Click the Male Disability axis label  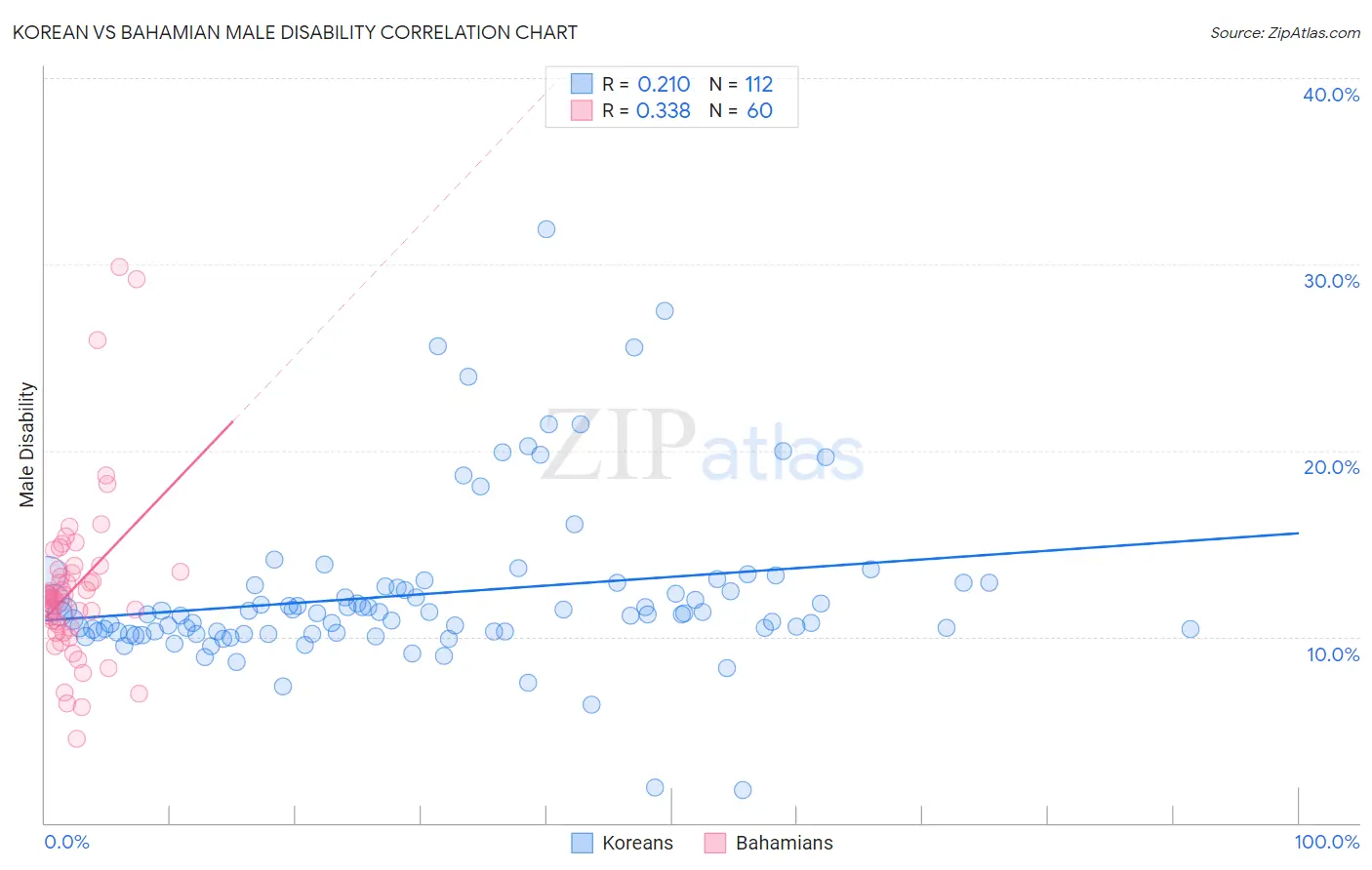click(x=27, y=444)
